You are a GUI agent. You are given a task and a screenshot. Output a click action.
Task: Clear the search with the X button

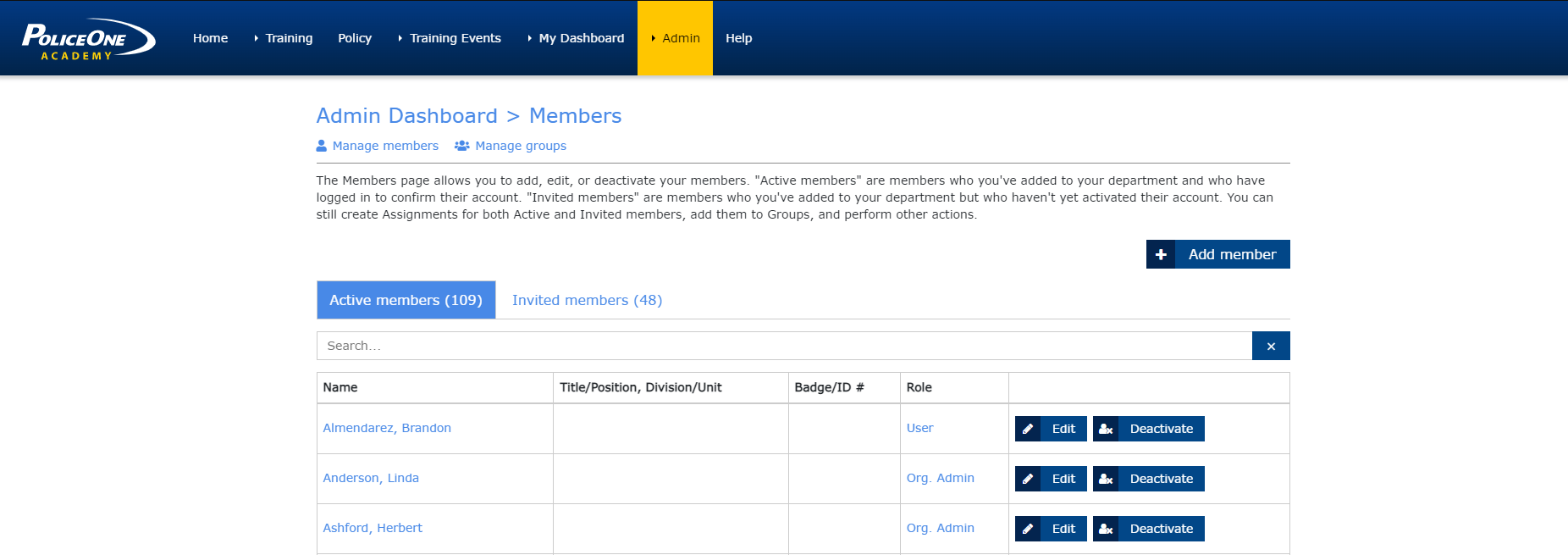tap(1271, 346)
